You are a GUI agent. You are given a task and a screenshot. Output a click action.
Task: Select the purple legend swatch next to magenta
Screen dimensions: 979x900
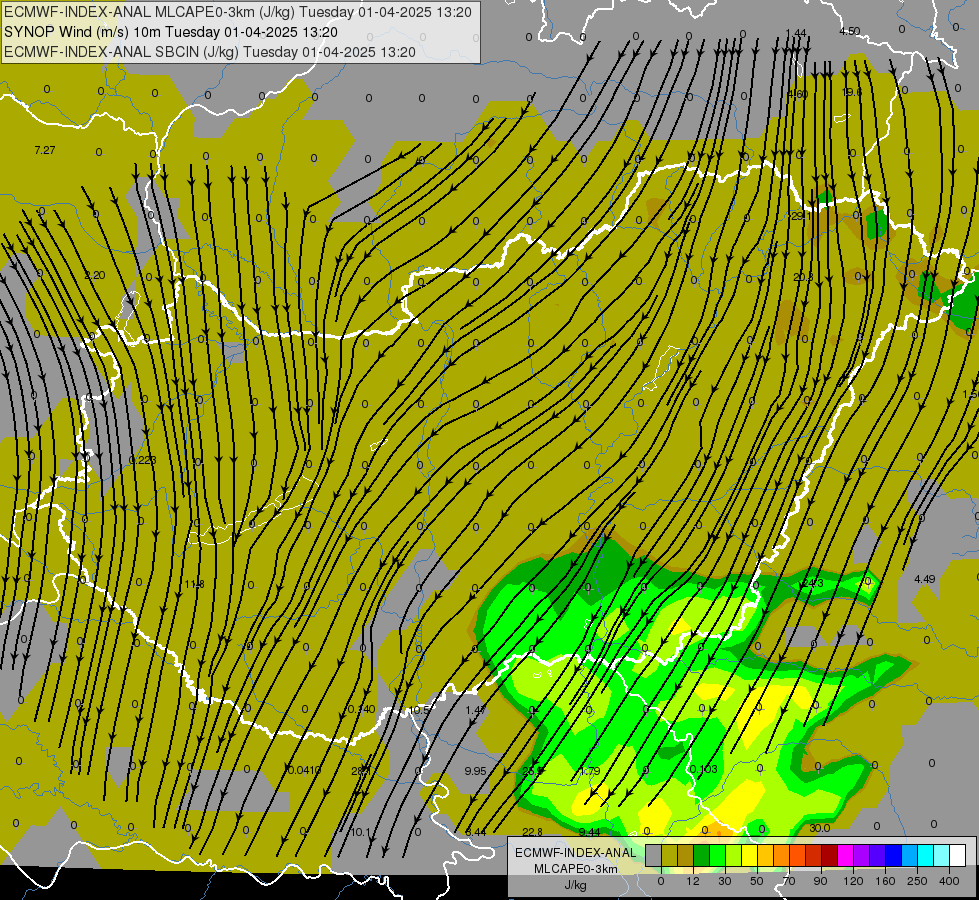[x=862, y=856]
